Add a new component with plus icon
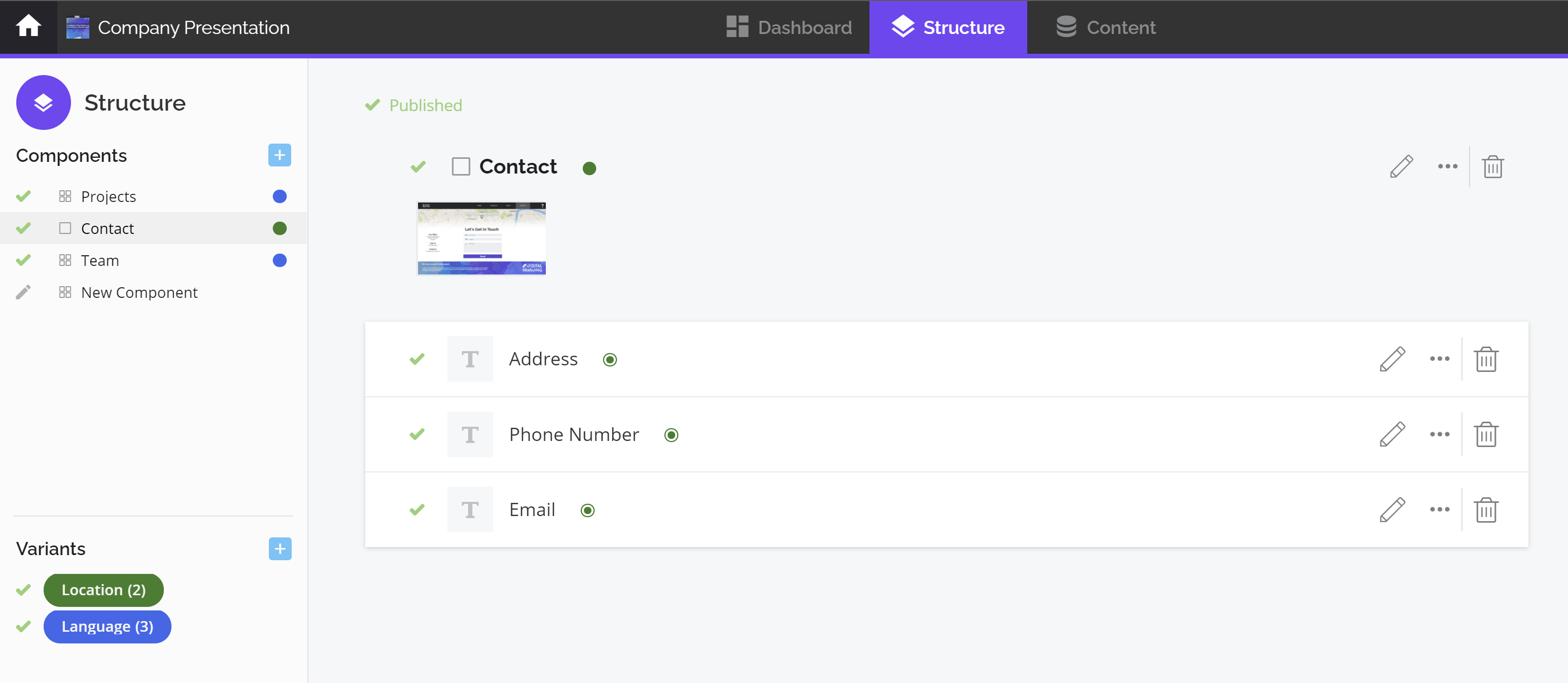Screen dimensions: 1568x683 coord(280,155)
